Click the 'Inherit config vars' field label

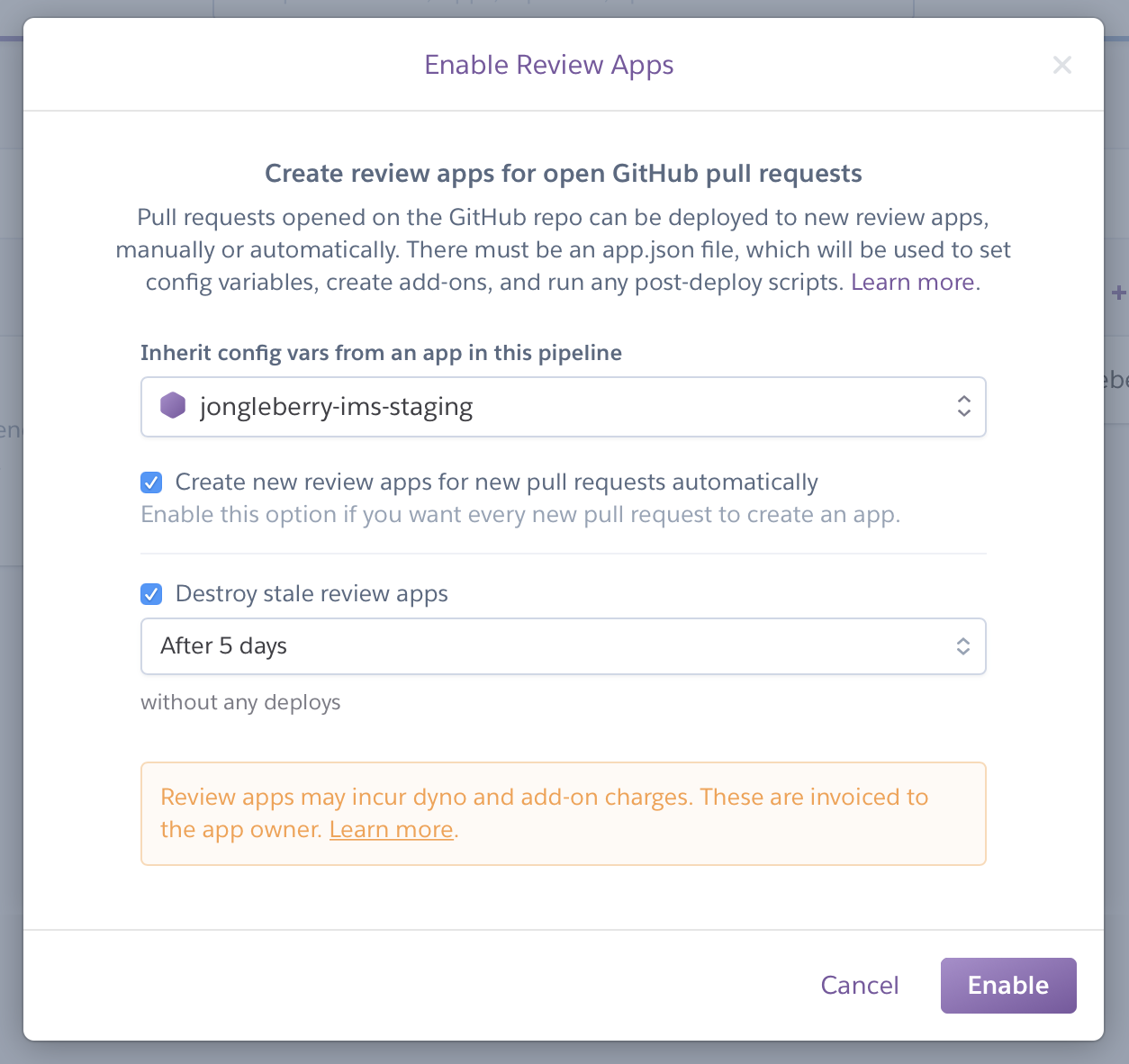[381, 353]
